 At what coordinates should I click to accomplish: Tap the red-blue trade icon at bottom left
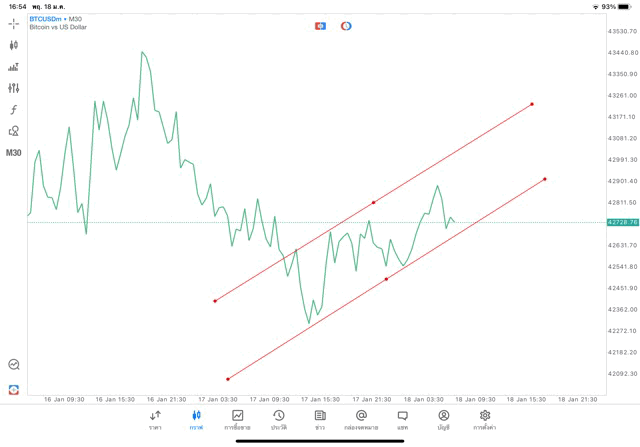coord(14,389)
